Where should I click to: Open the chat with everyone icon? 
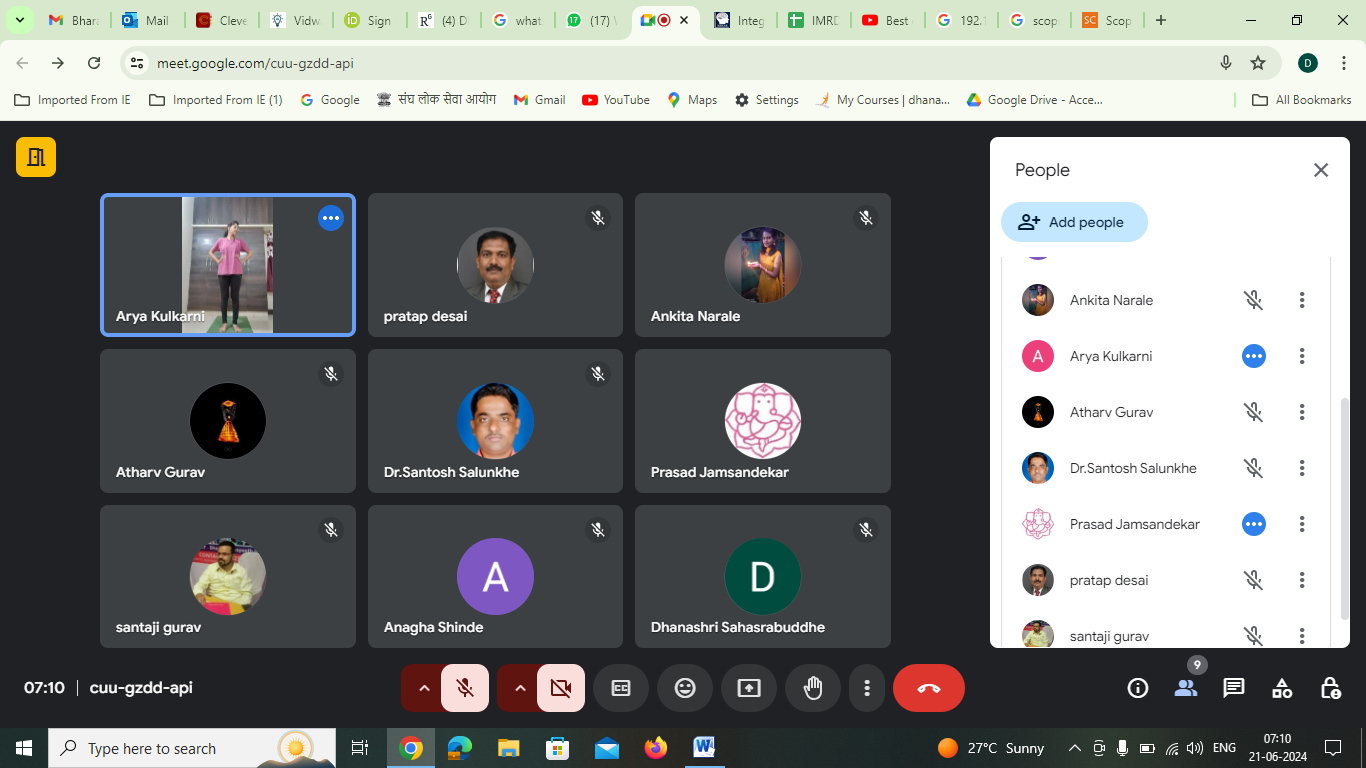coord(1234,688)
